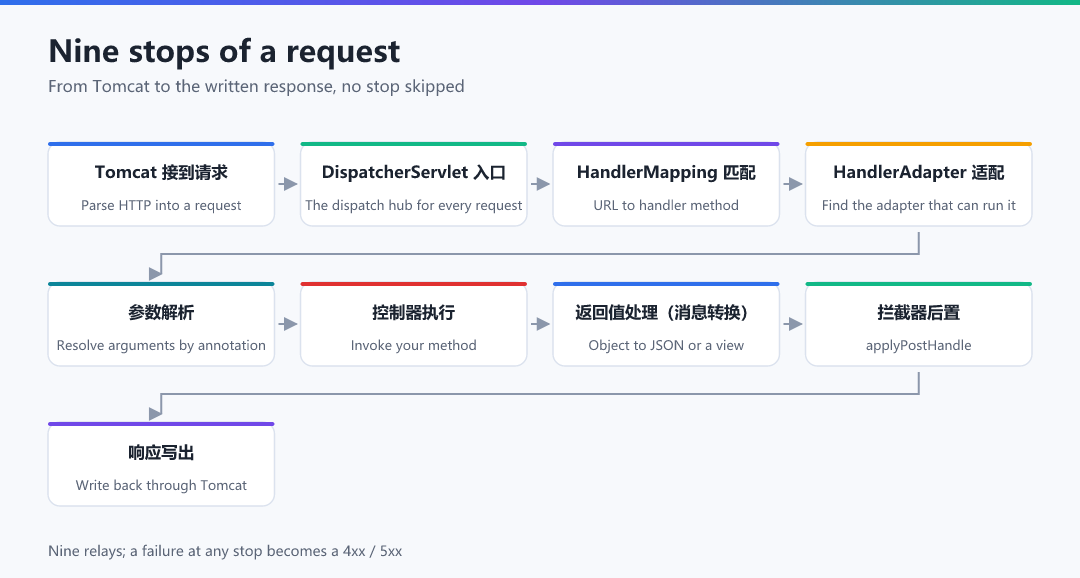Select the subtitle 'From Tomcat to the written response'
The width and height of the screenshot is (1080, 578).
(191, 87)
